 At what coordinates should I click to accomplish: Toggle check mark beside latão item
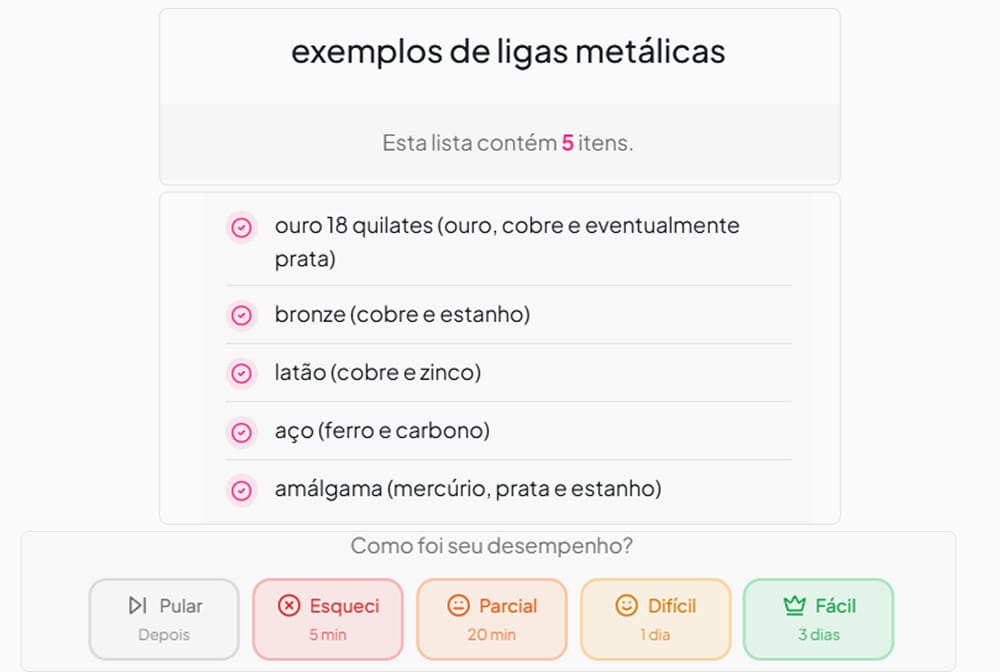[x=241, y=374]
